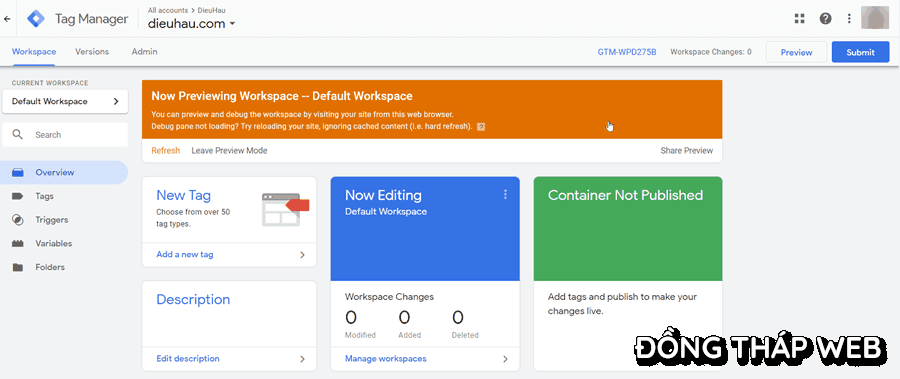Open the Now Editing card three-dot menu
Image resolution: width=900 pixels, height=379 pixels.
tap(505, 195)
